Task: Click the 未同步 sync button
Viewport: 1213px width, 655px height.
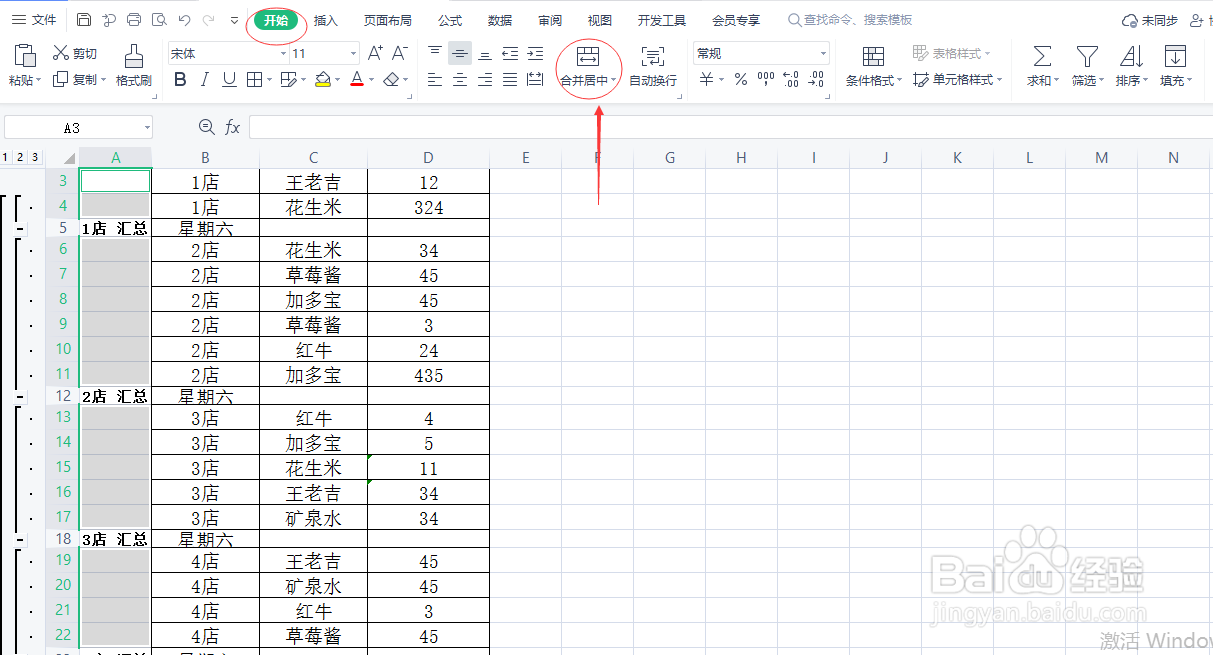Action: tap(1150, 20)
